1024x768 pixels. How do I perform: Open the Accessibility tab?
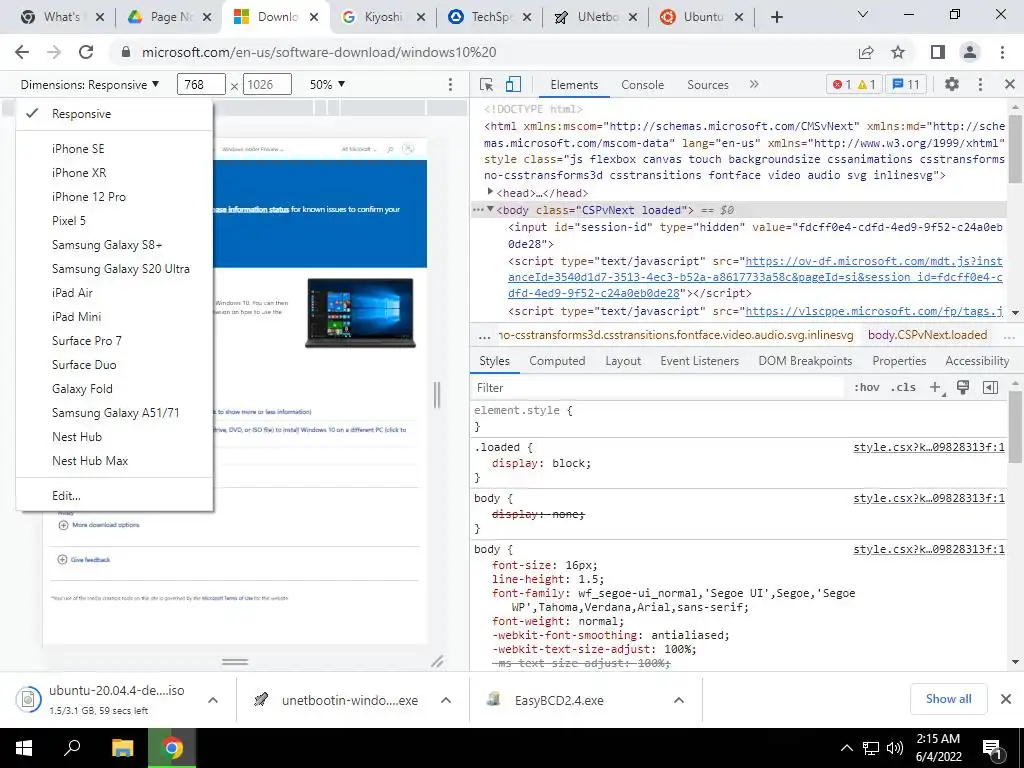(x=977, y=360)
